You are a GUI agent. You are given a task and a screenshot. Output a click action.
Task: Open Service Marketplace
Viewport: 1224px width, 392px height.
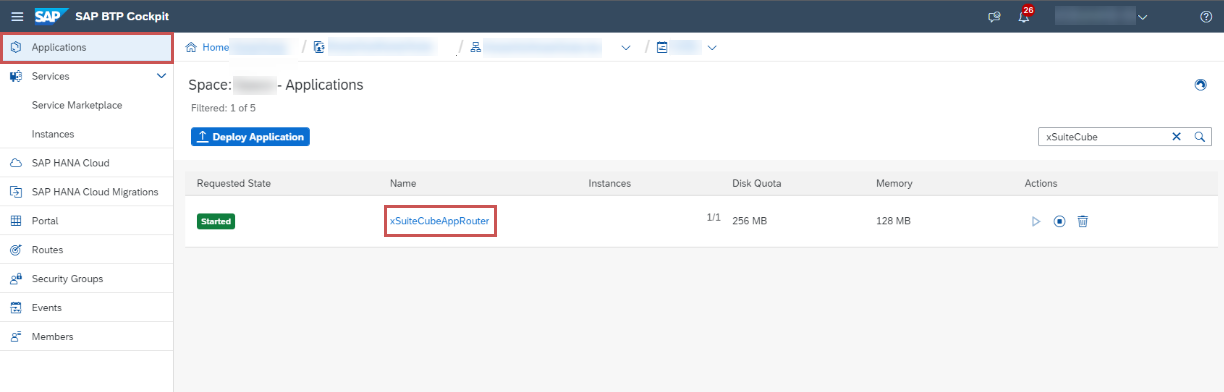[77, 105]
